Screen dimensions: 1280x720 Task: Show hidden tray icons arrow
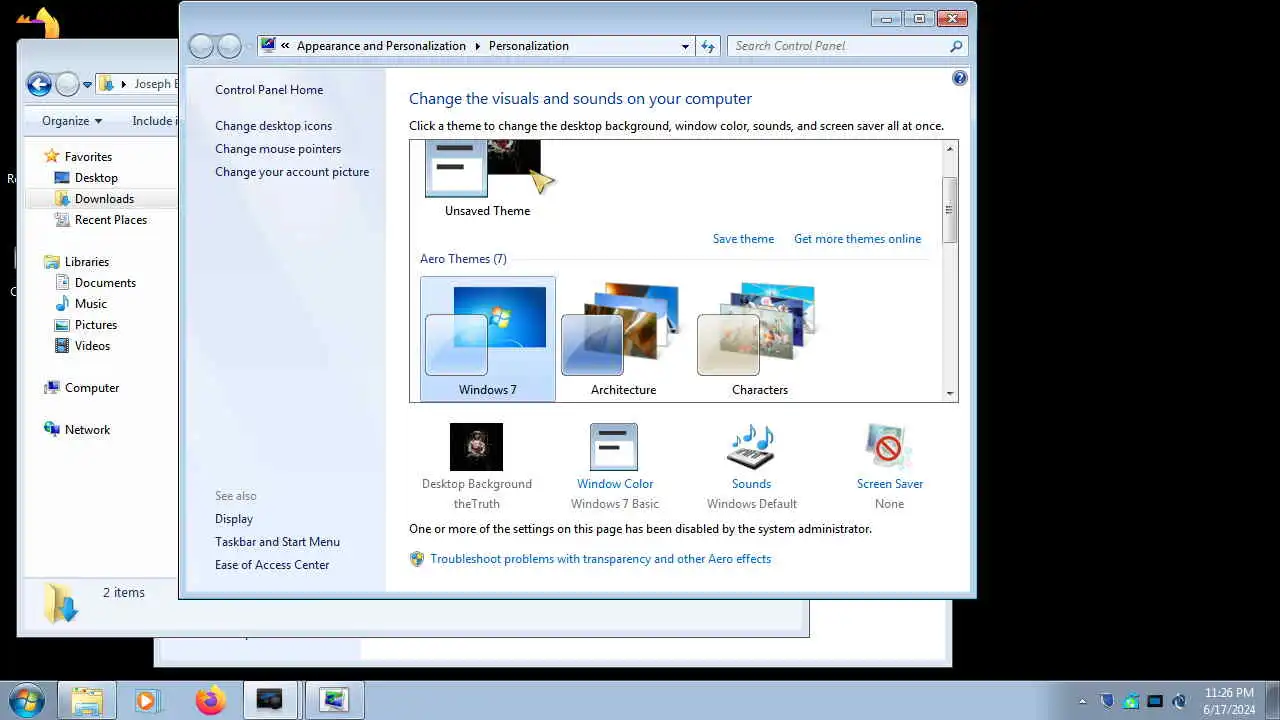(1082, 702)
